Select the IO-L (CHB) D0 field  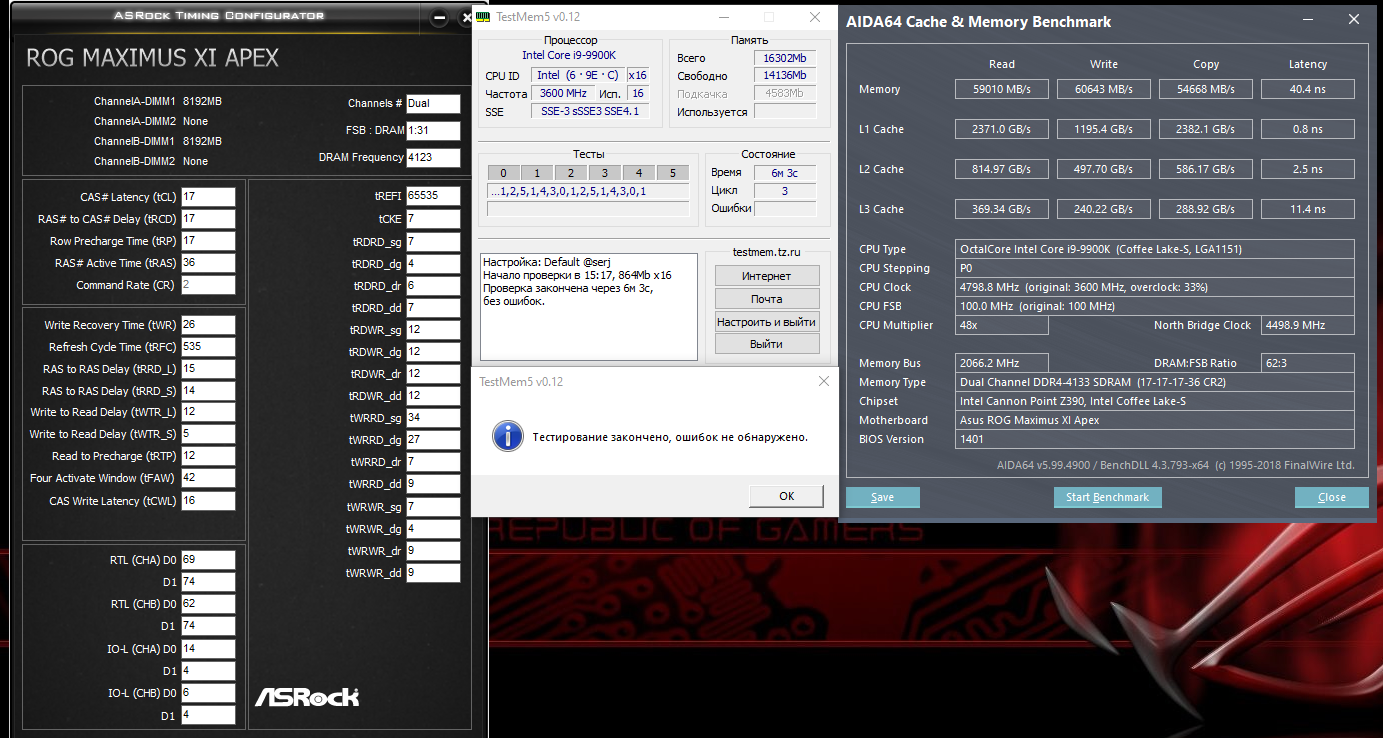(x=208, y=692)
